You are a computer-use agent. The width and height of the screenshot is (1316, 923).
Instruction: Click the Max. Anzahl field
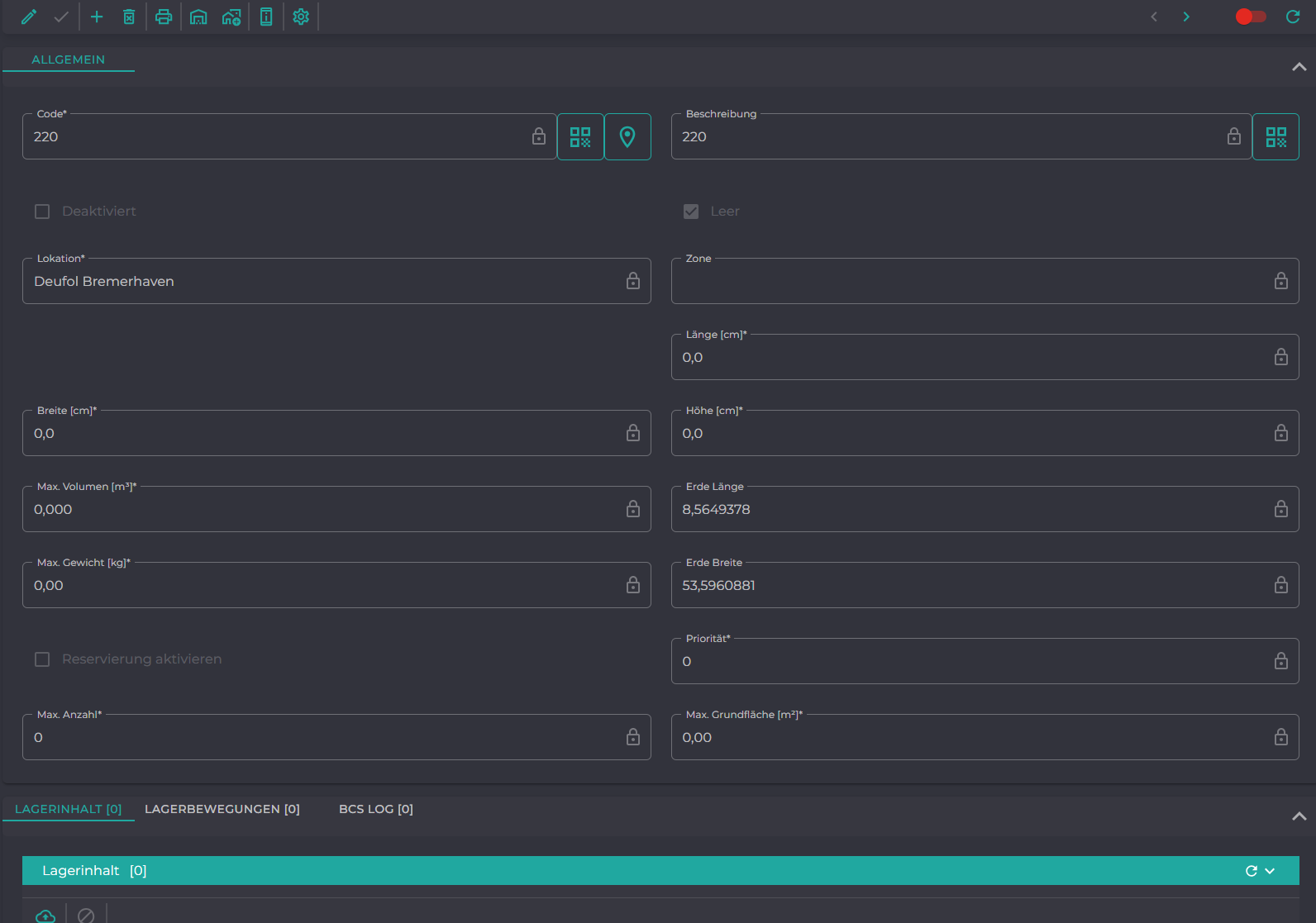point(336,737)
